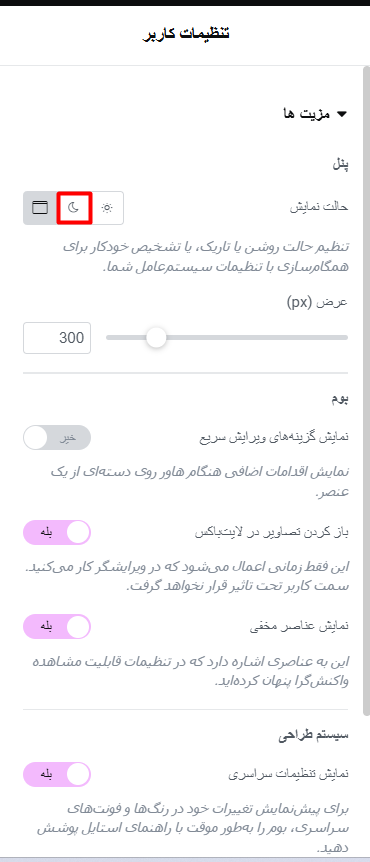Disable the باز کردن تصاویر در لایت‌باکس toggle
The width and height of the screenshot is (370, 862).
(x=57, y=533)
